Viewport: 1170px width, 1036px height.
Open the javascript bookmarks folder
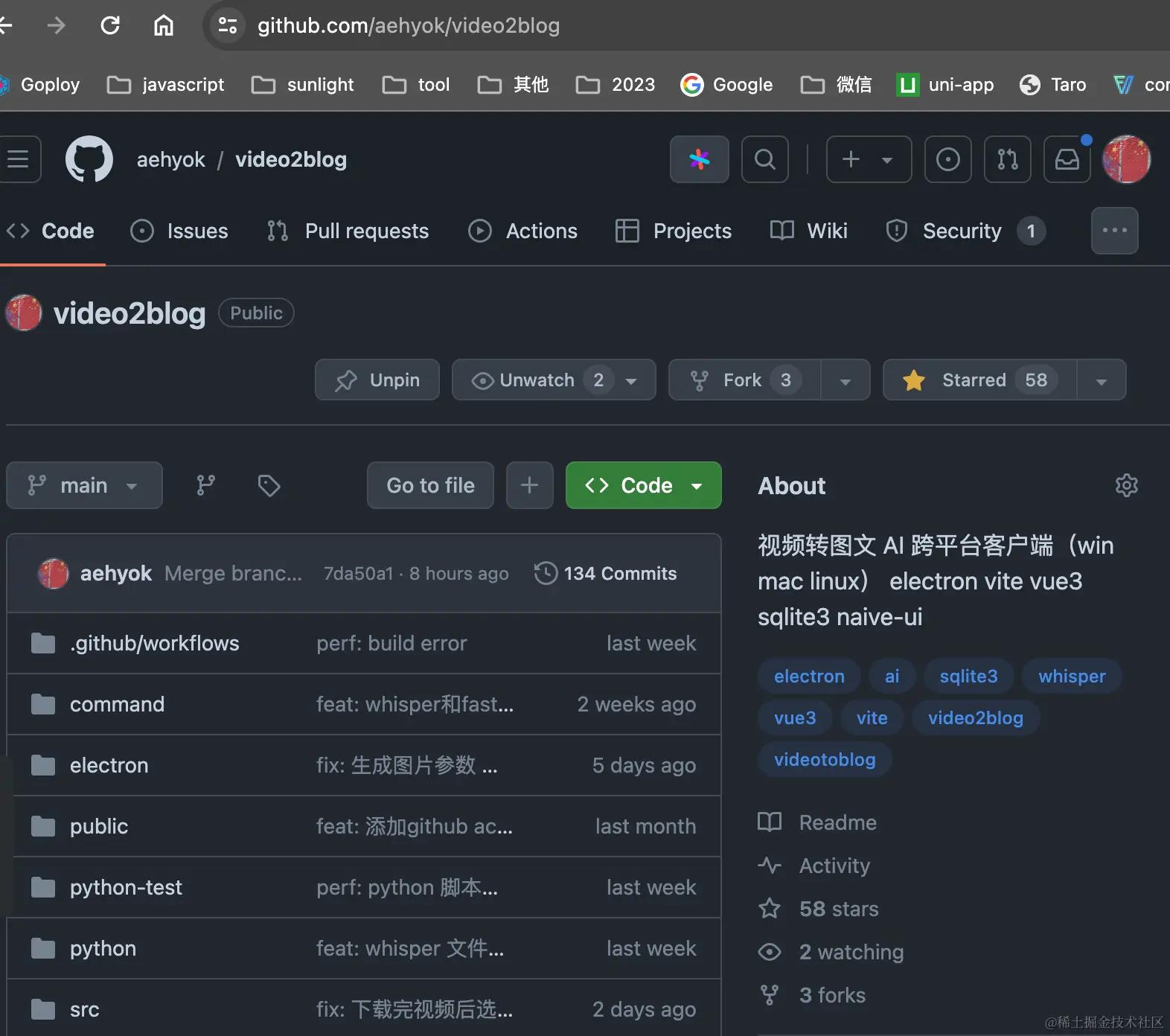[165, 85]
